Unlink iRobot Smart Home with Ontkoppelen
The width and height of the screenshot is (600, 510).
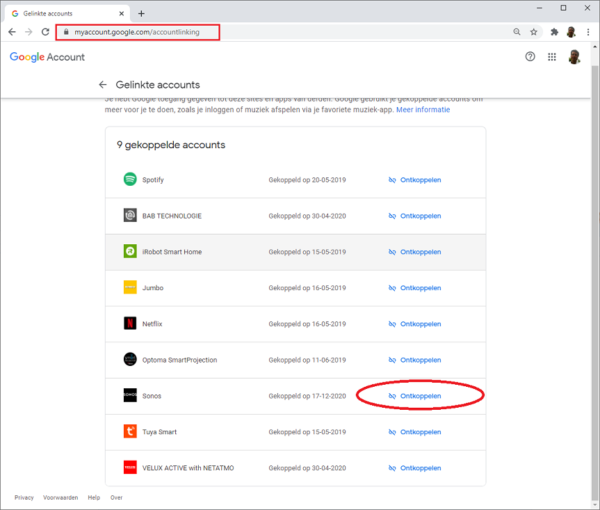[x=415, y=252]
